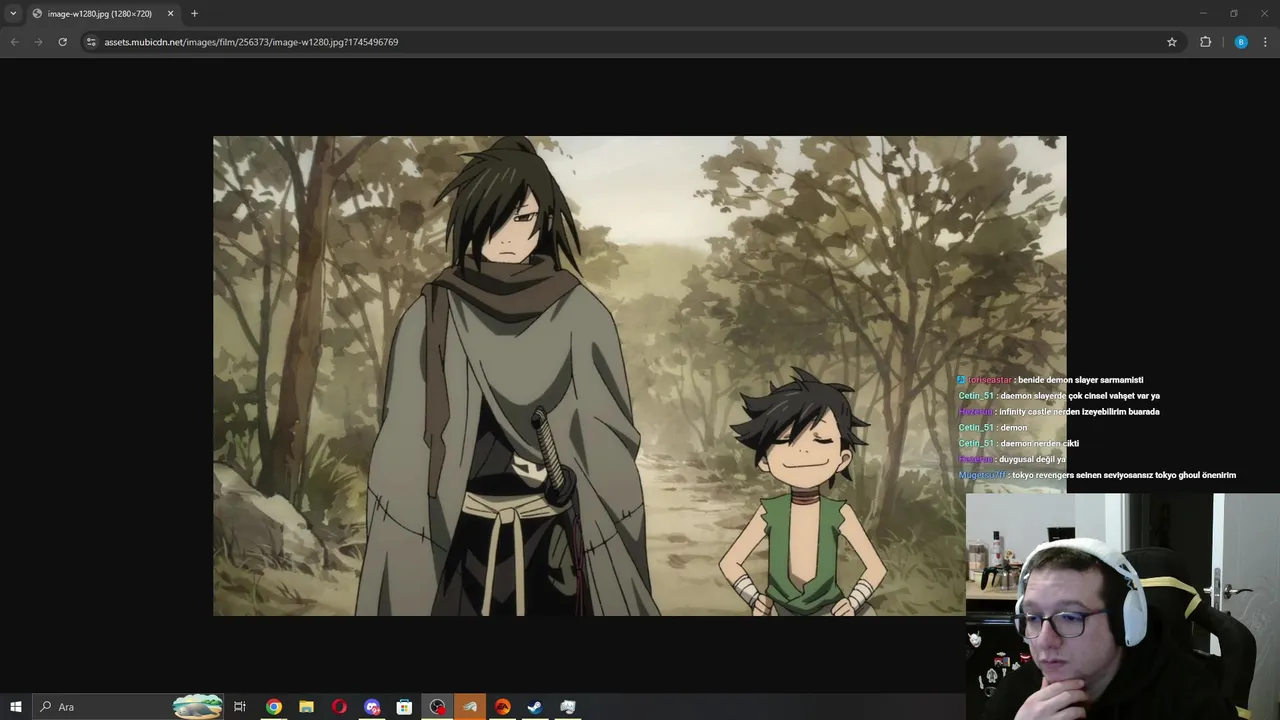Minimize the Chrome window
This screenshot has width=1280, height=720.
(1203, 13)
